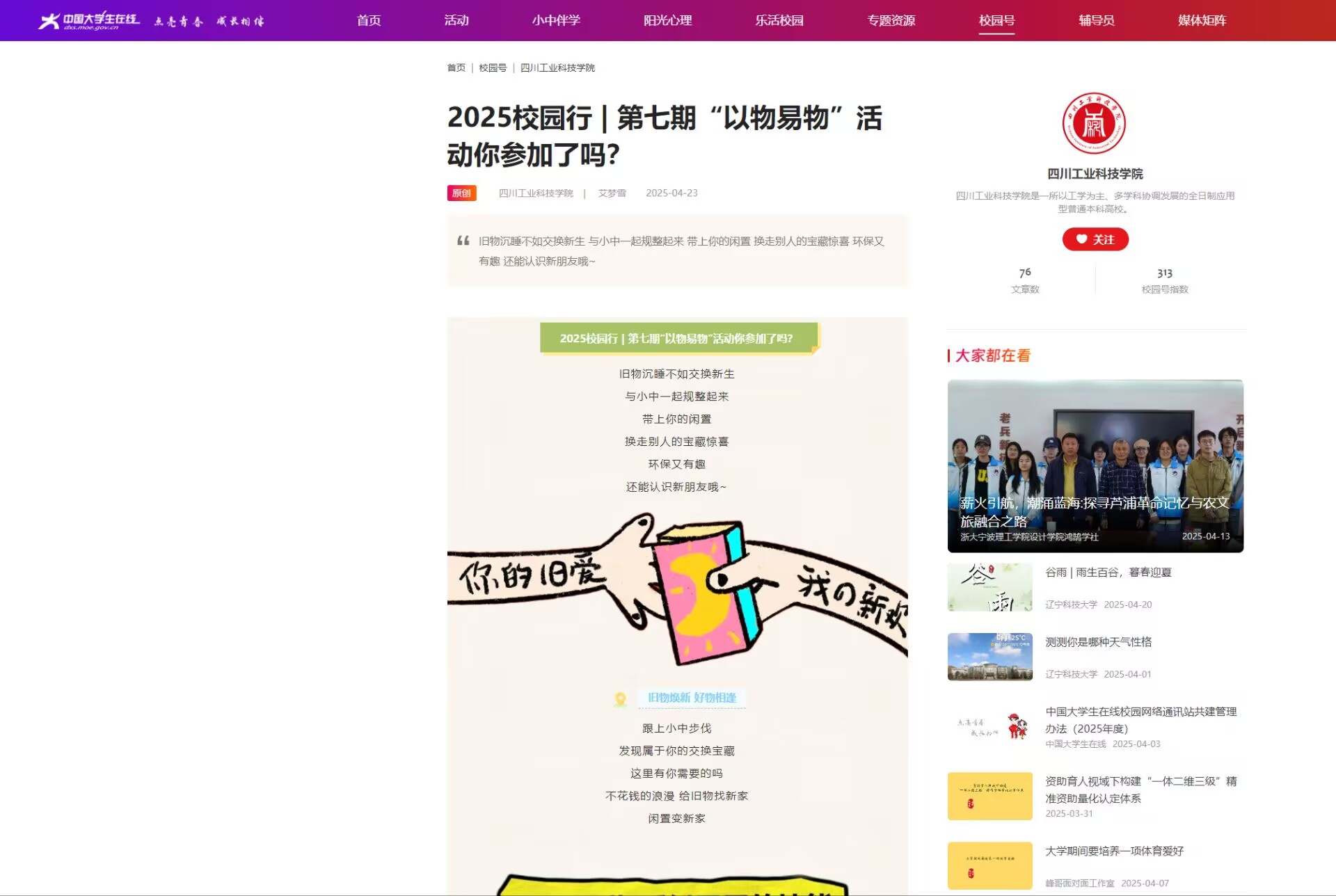Open the 首页 navigation menu item
Image resolution: width=1336 pixels, height=896 pixels.
[369, 20]
